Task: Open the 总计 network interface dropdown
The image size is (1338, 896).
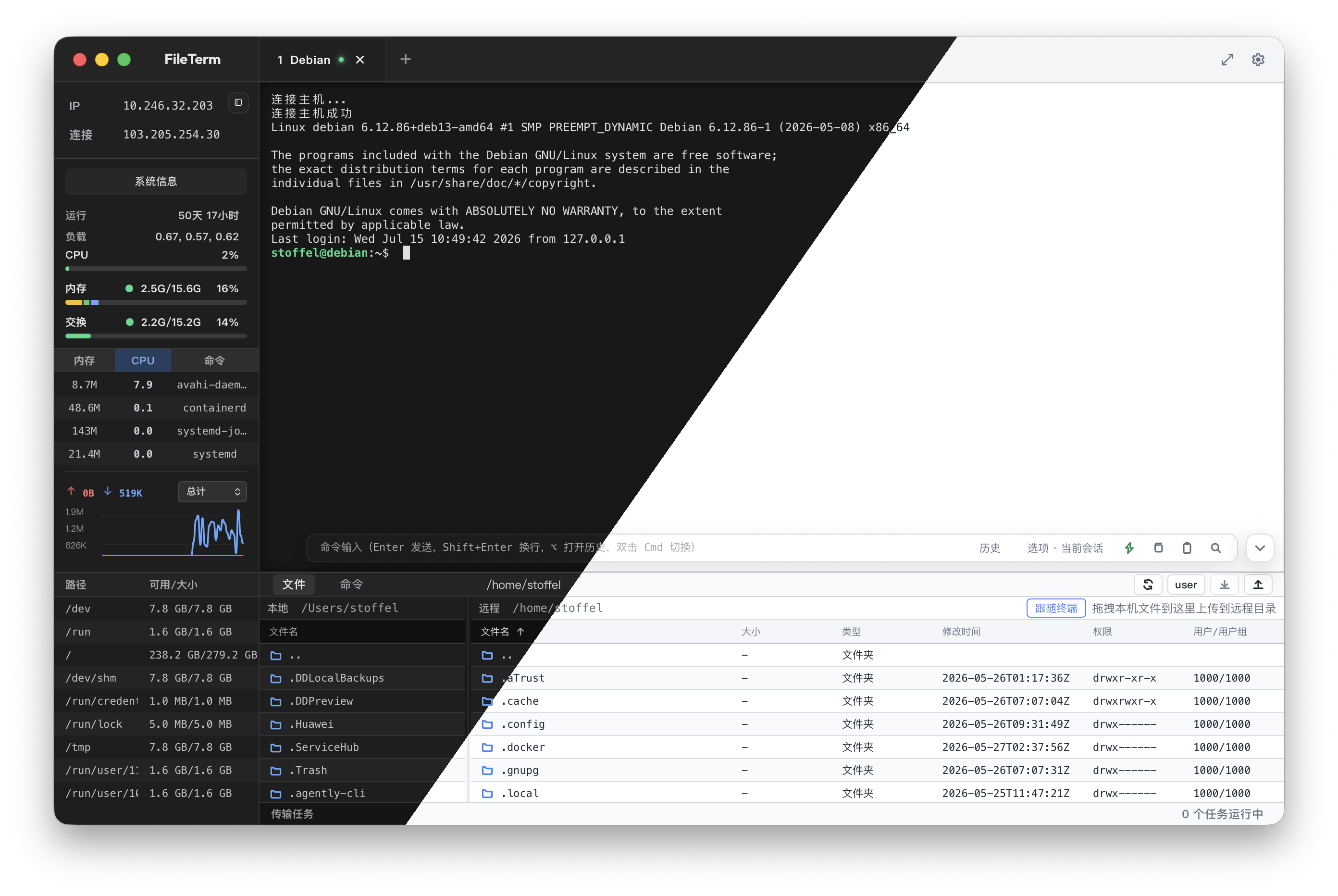Action: 212,491
